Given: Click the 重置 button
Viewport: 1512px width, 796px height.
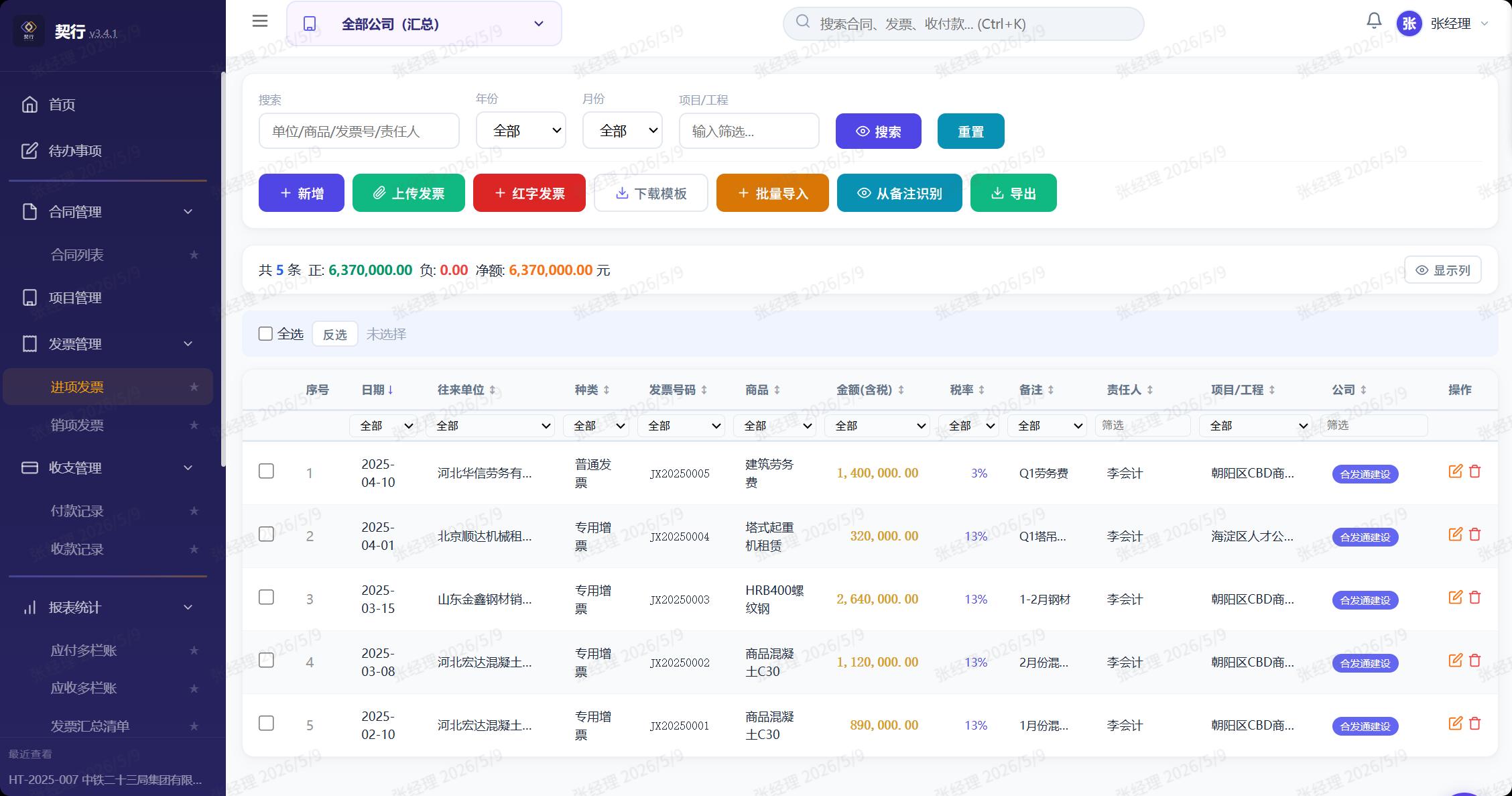Looking at the screenshot, I should click(970, 131).
